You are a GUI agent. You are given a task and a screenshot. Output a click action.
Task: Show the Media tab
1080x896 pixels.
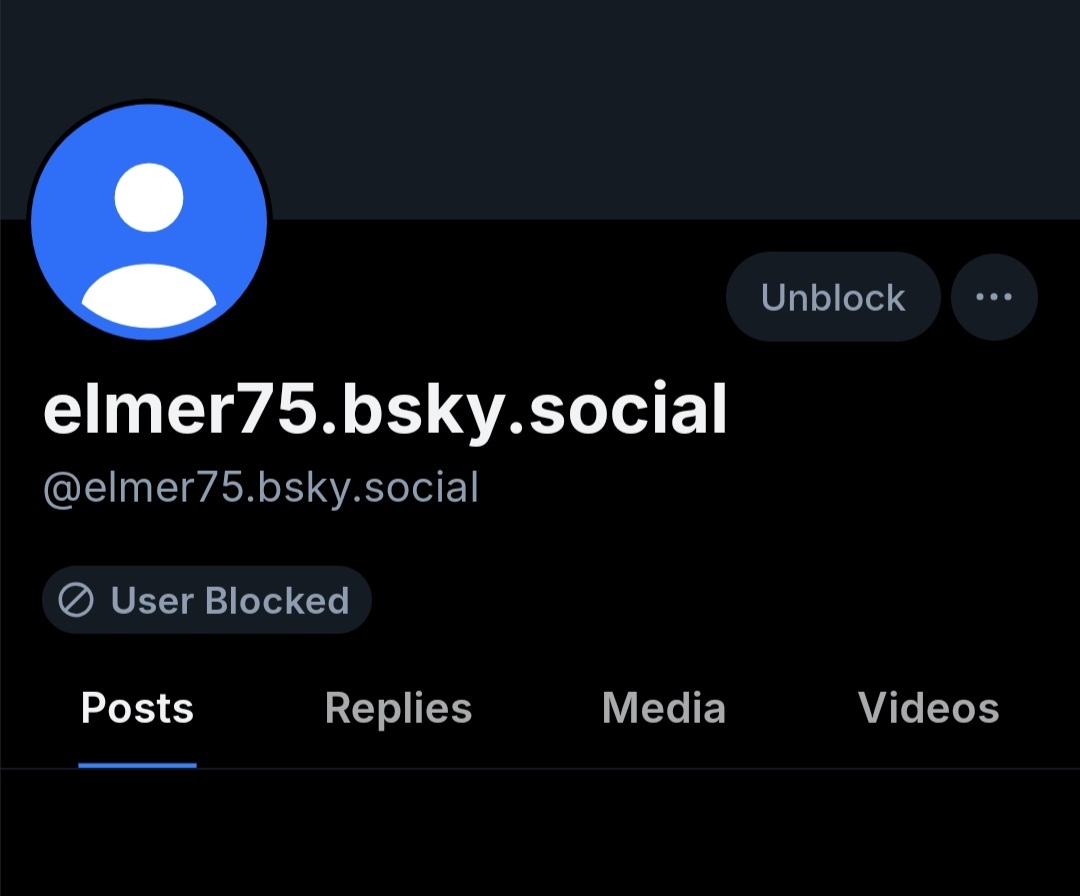(664, 708)
